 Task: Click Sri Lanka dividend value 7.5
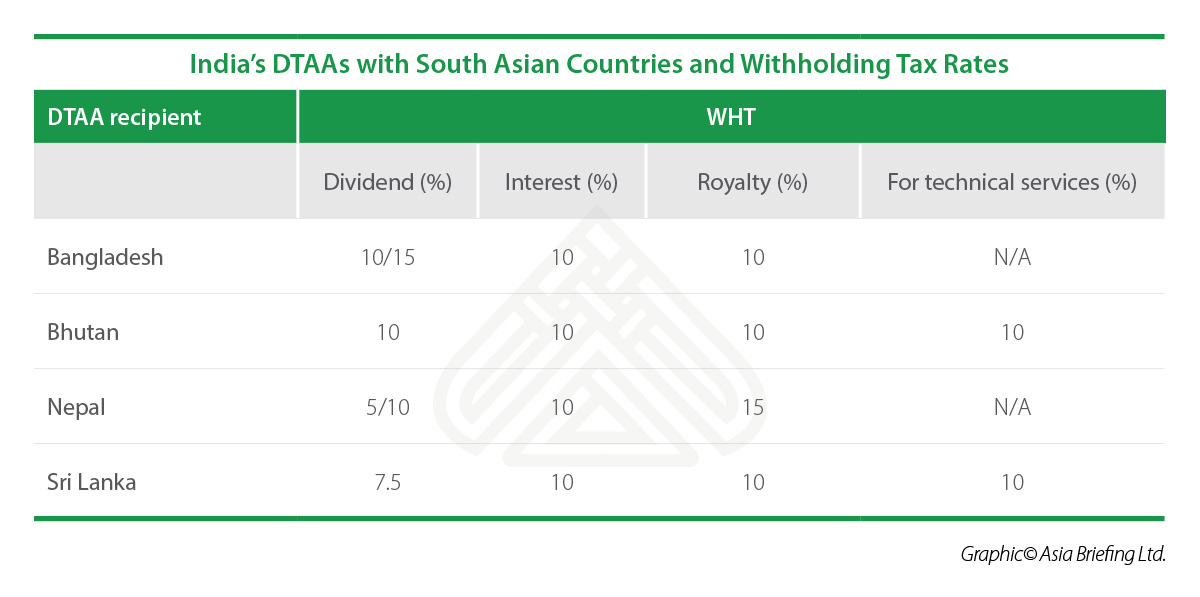388,482
